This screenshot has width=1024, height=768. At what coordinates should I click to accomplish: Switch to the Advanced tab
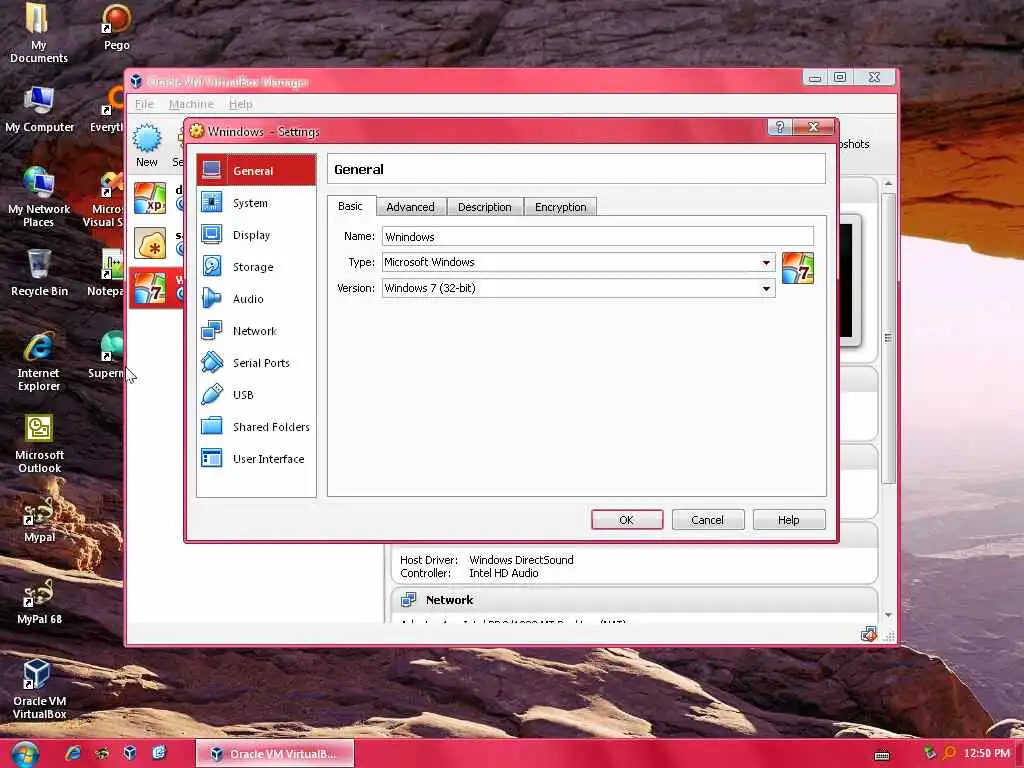point(411,206)
